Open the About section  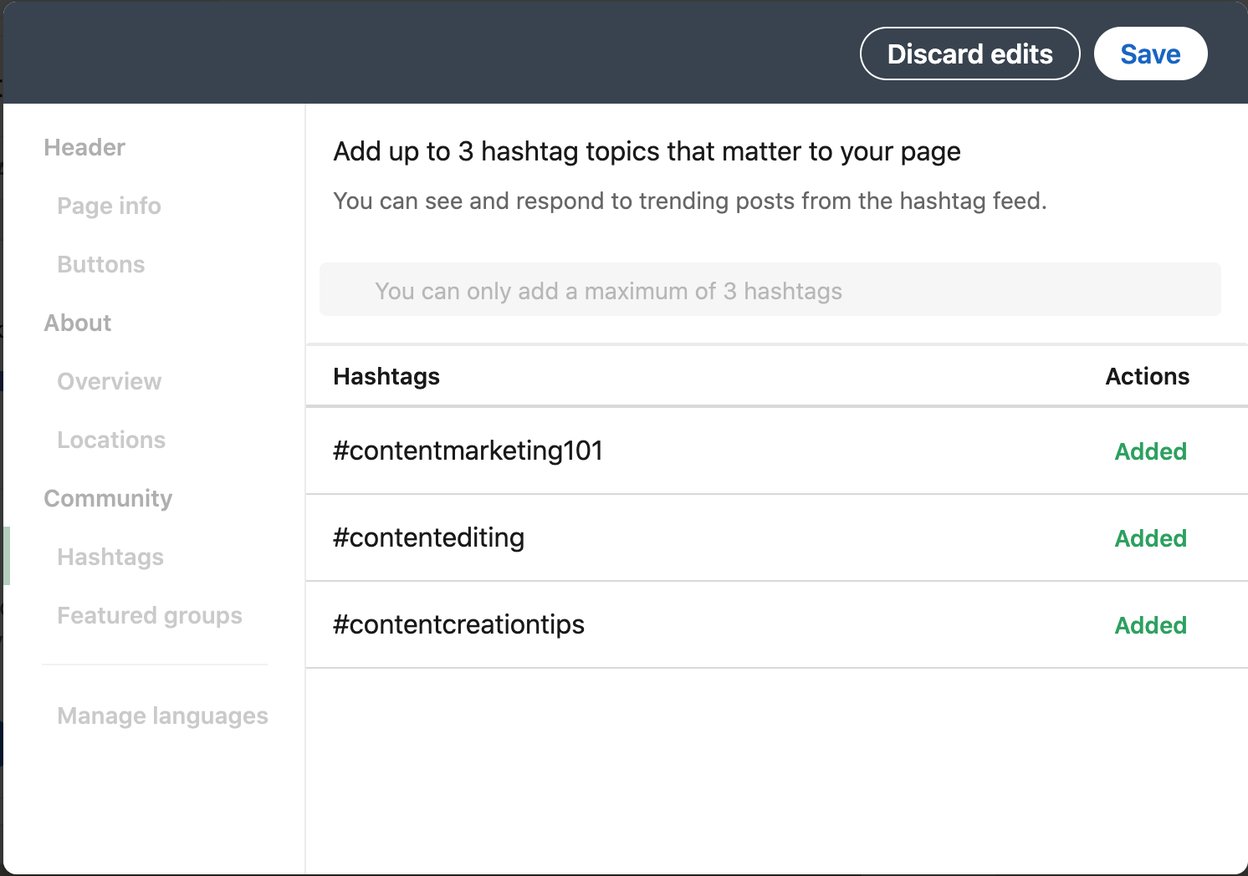(77, 323)
